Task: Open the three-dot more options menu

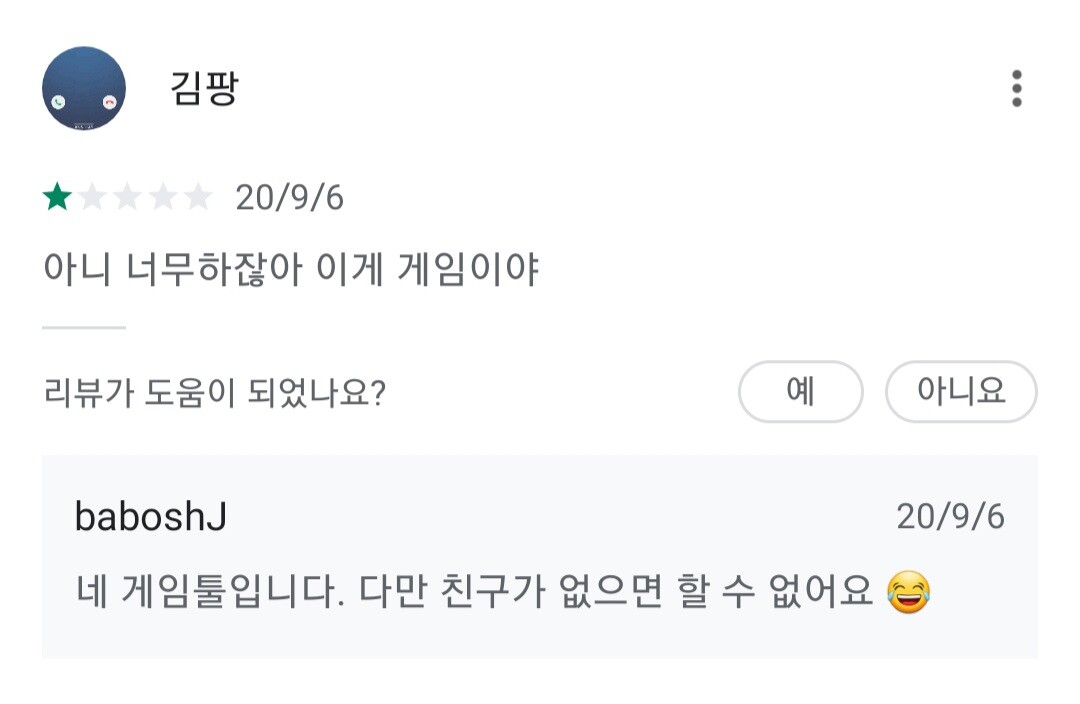Action: point(1016,89)
